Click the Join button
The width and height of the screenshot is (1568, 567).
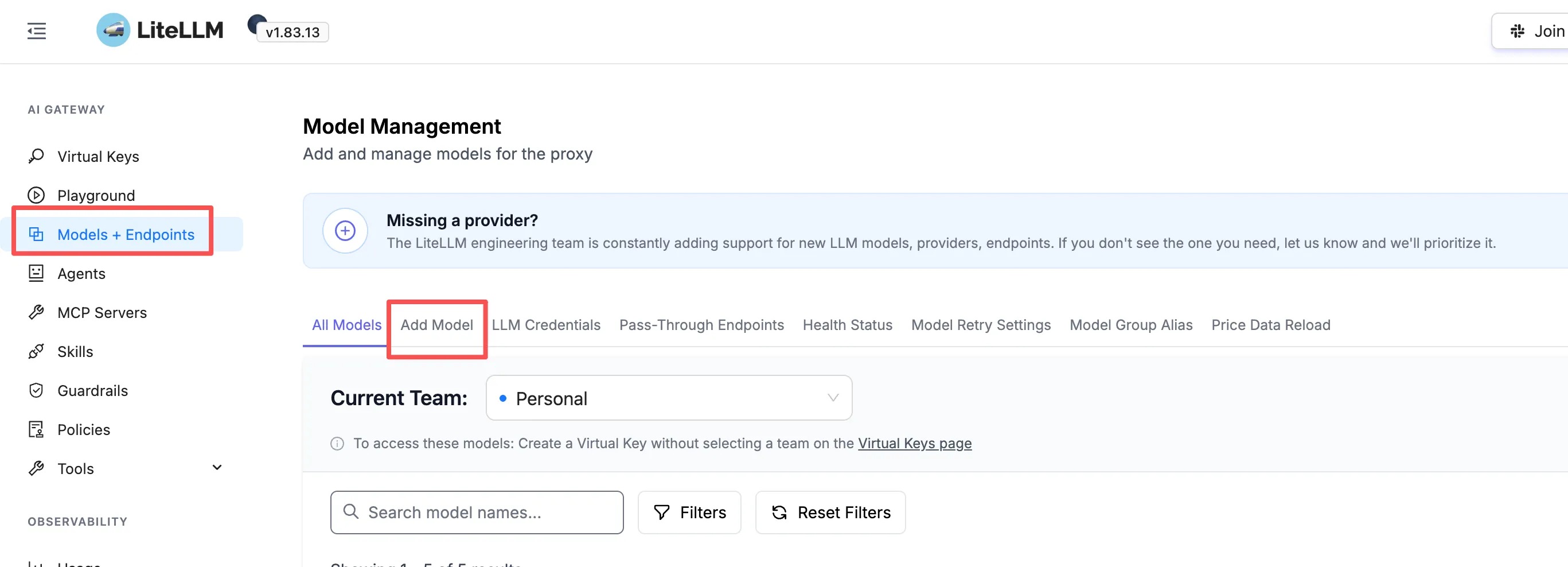click(x=1530, y=31)
